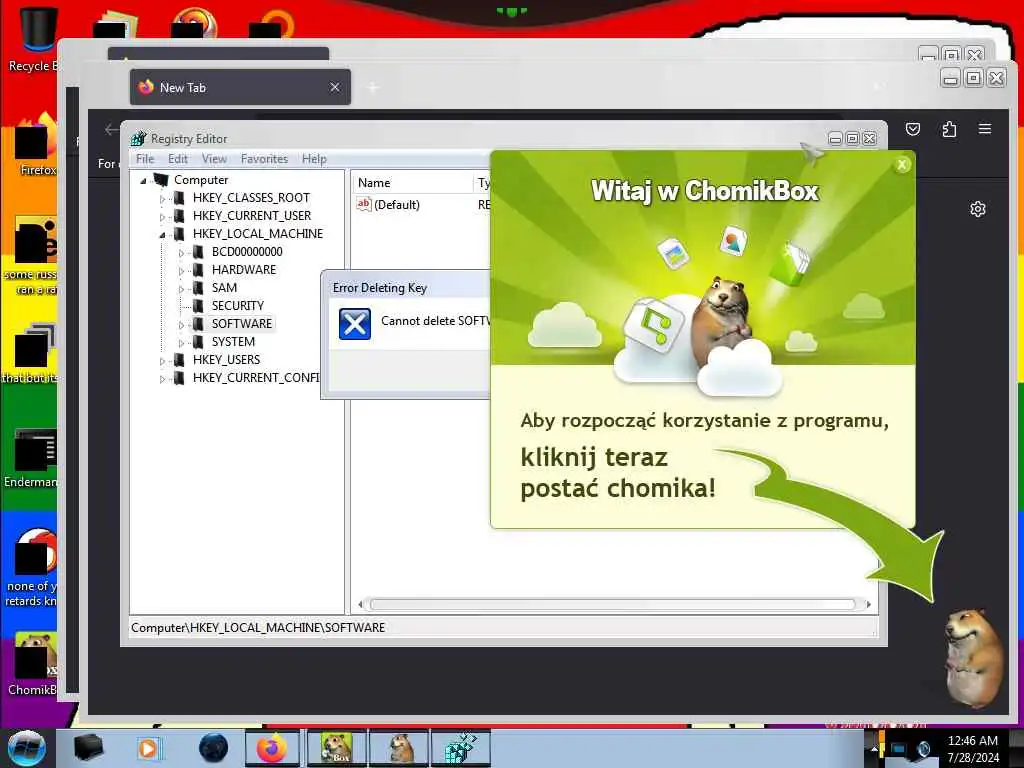Select the New Tab tab in Firefox
Viewport: 1024px width, 768px height.
(x=240, y=88)
